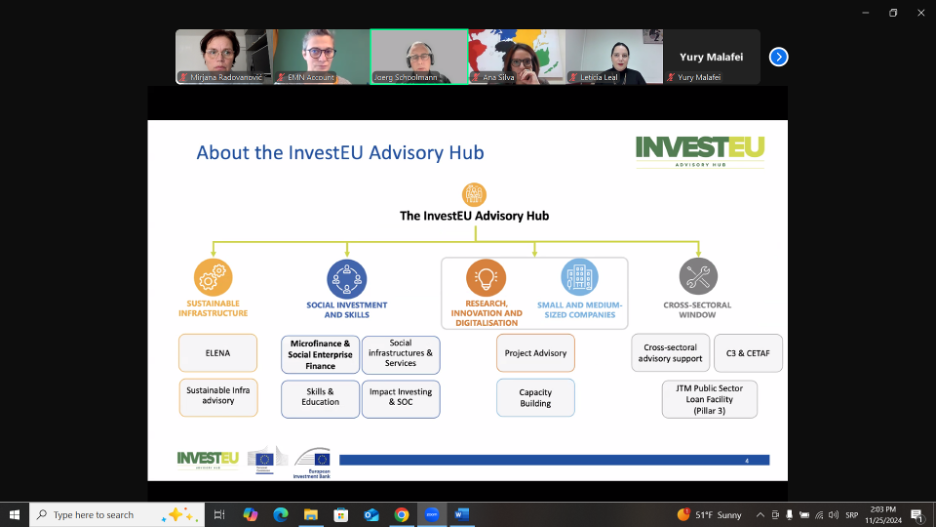The height and width of the screenshot is (528, 936).
Task: Open the volume control in system tray
Action: click(x=833, y=515)
